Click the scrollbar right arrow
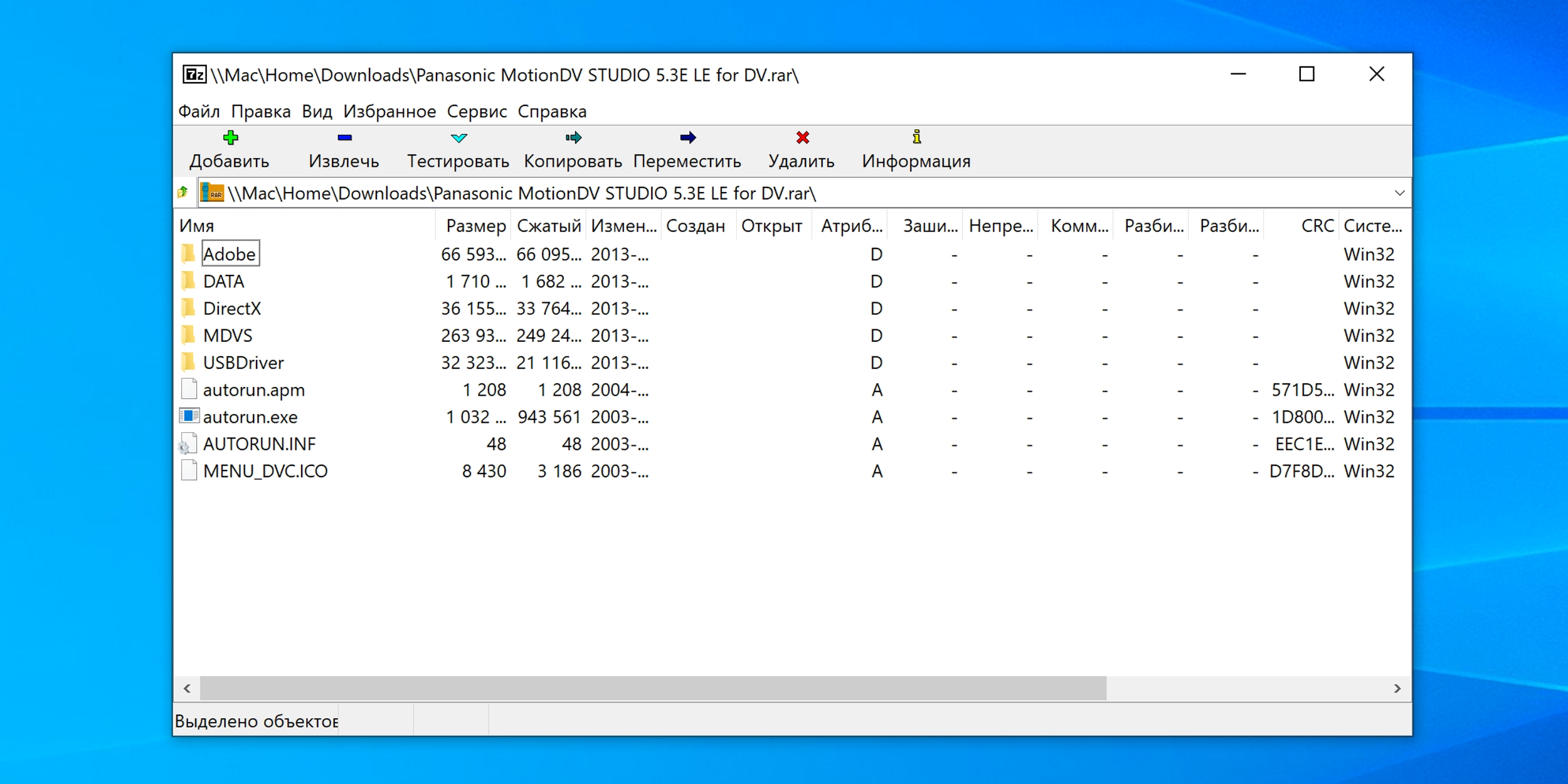 click(1397, 688)
